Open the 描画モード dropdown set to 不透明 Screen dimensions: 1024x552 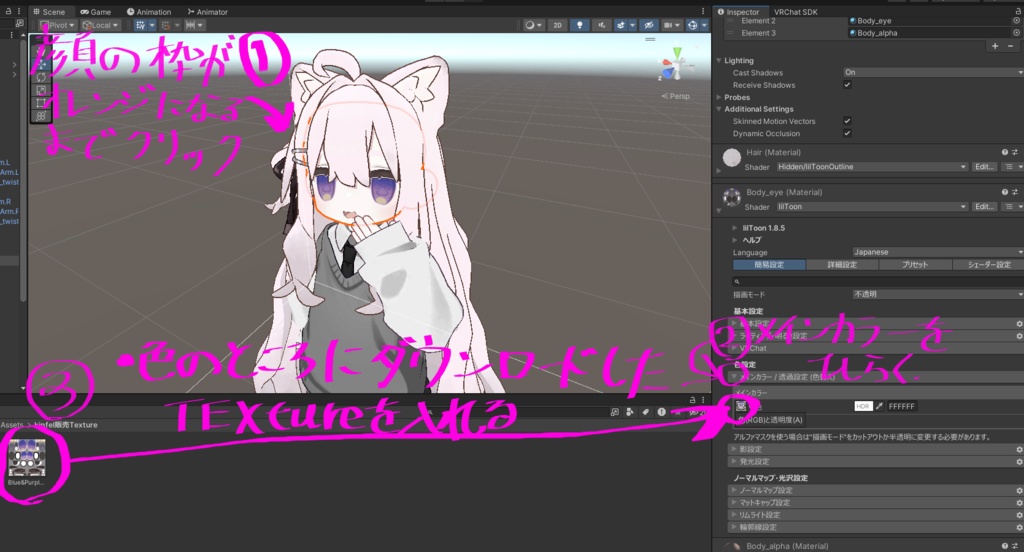point(937,295)
